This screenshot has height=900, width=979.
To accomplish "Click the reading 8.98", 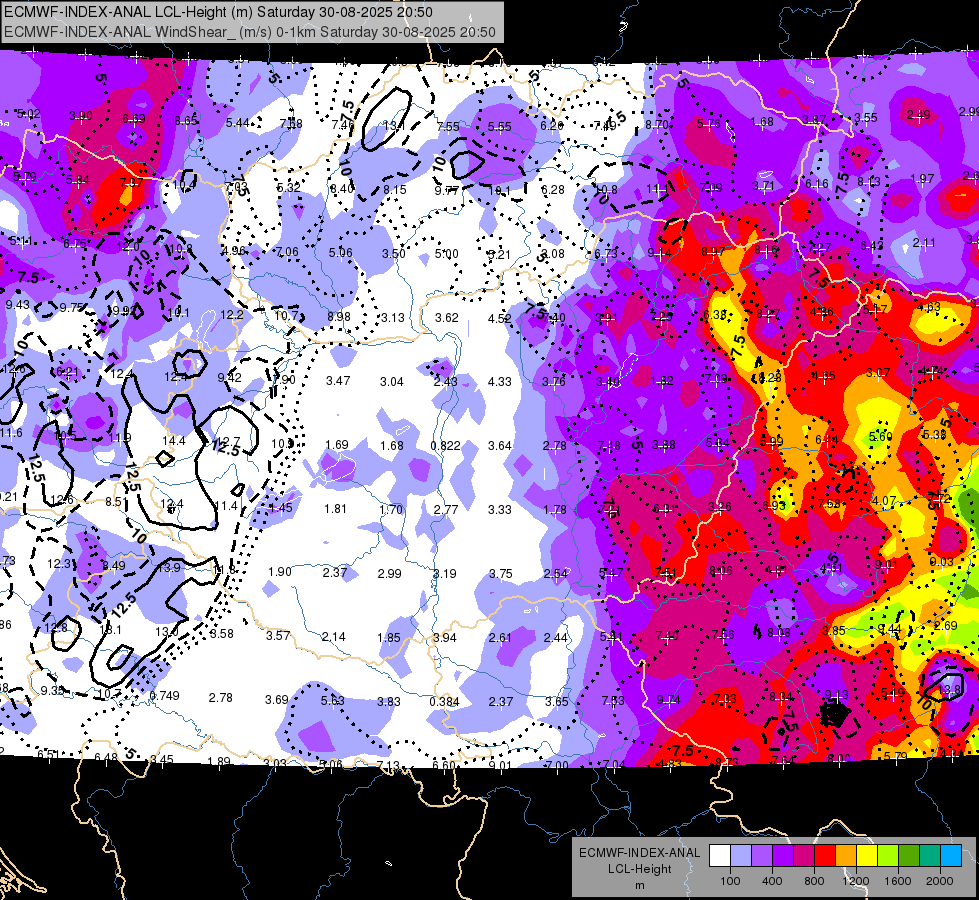I will pyautogui.click(x=339, y=317).
